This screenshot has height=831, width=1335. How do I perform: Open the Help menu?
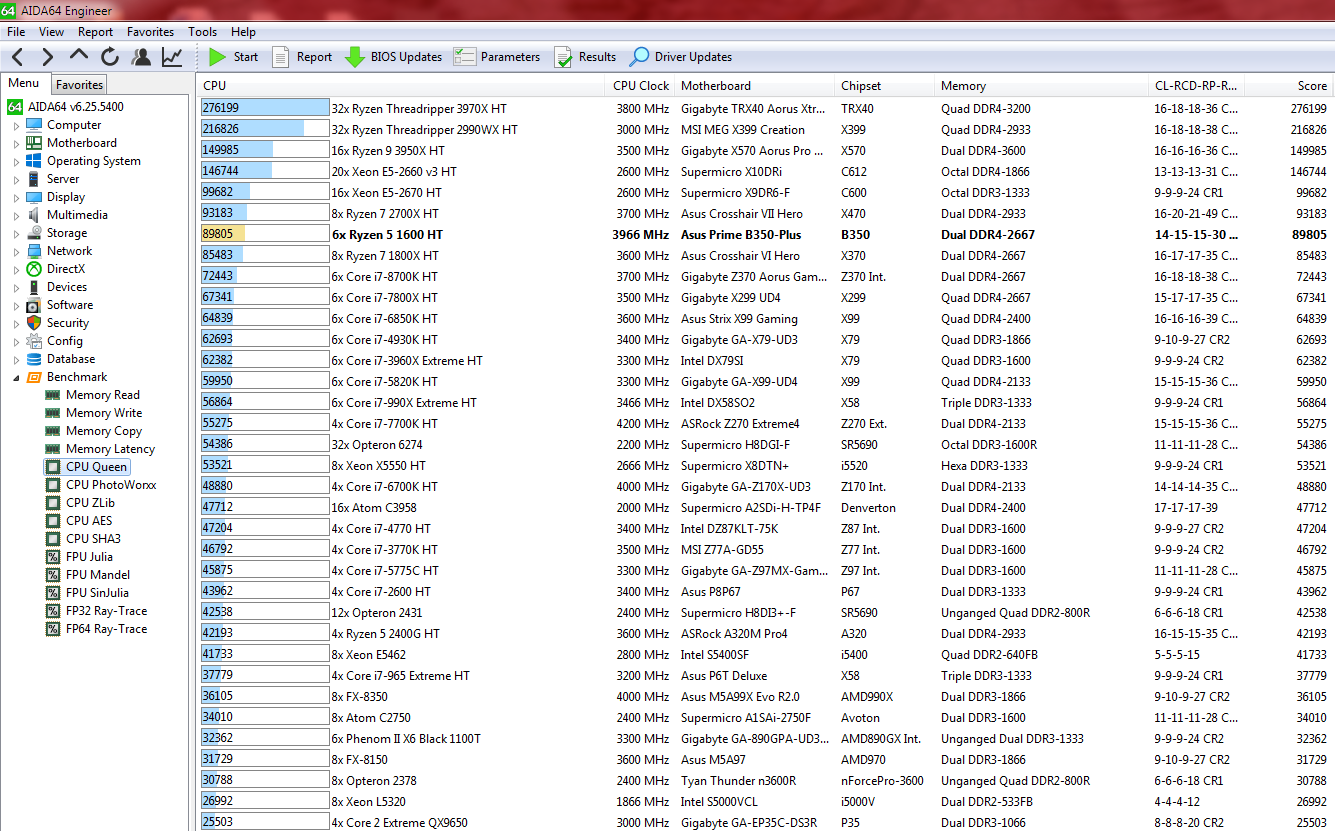pyautogui.click(x=243, y=32)
